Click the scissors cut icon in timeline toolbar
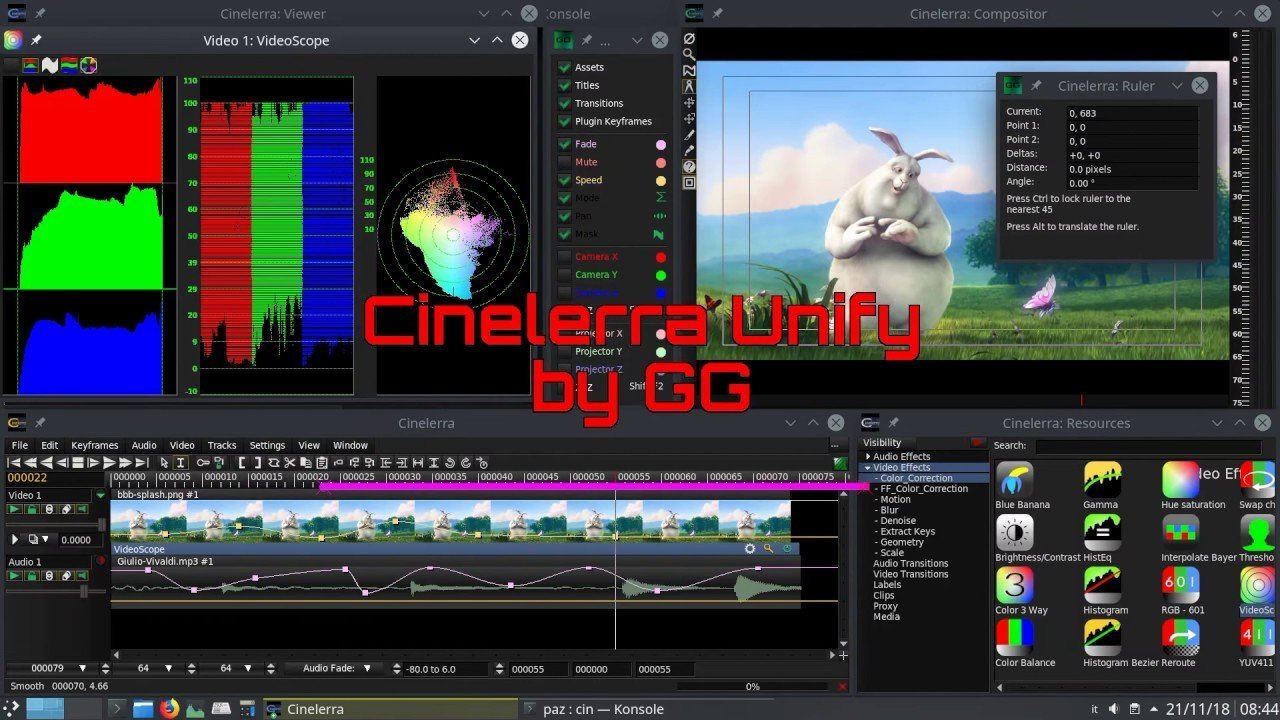 (289, 463)
